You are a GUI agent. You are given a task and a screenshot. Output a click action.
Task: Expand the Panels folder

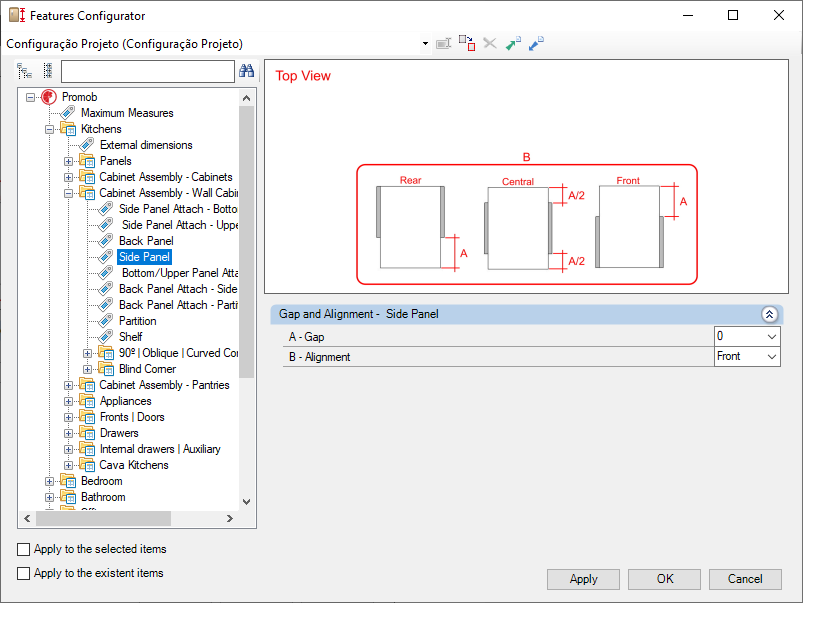coord(69,161)
